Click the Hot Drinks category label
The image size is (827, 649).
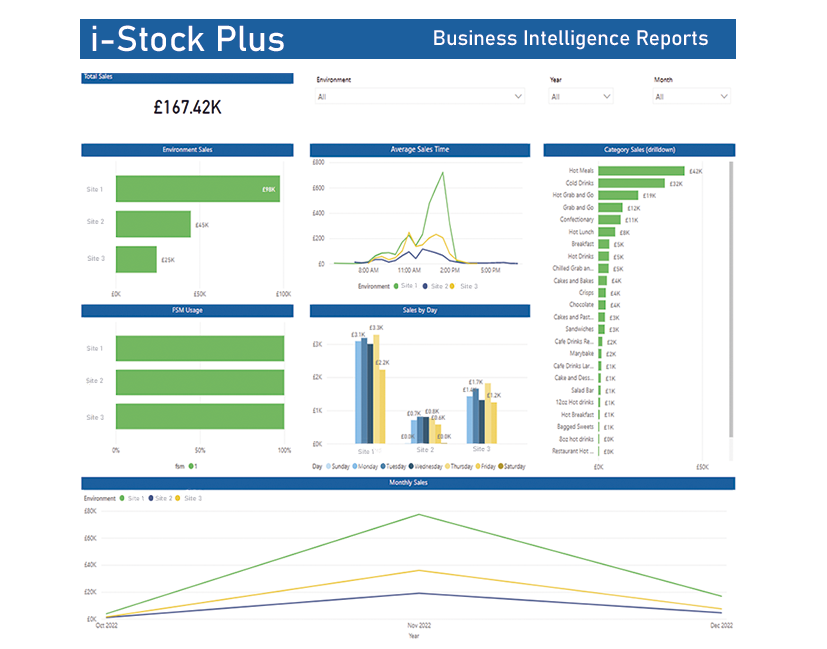pos(581,256)
